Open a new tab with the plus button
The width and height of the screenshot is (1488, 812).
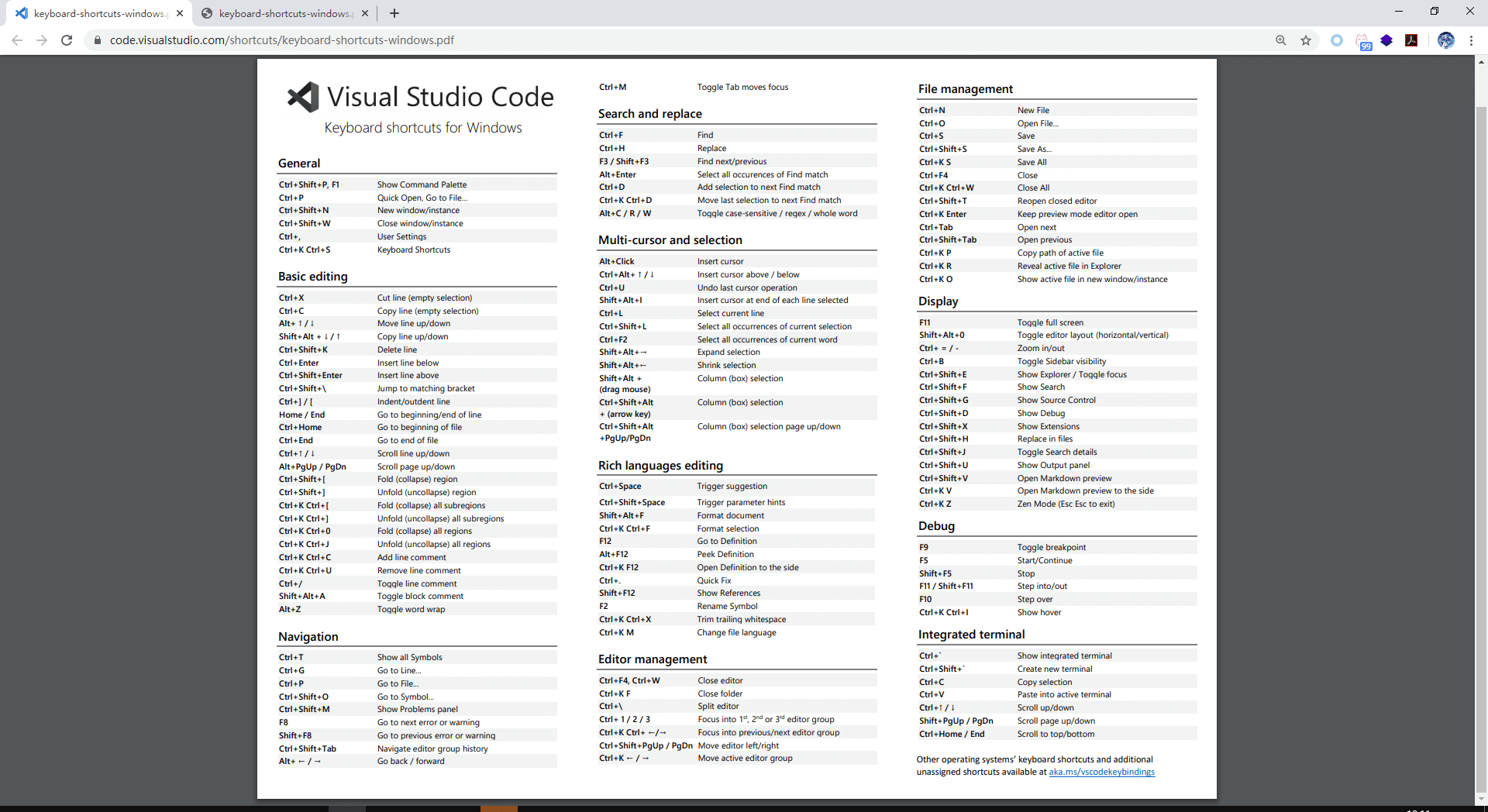tap(394, 13)
